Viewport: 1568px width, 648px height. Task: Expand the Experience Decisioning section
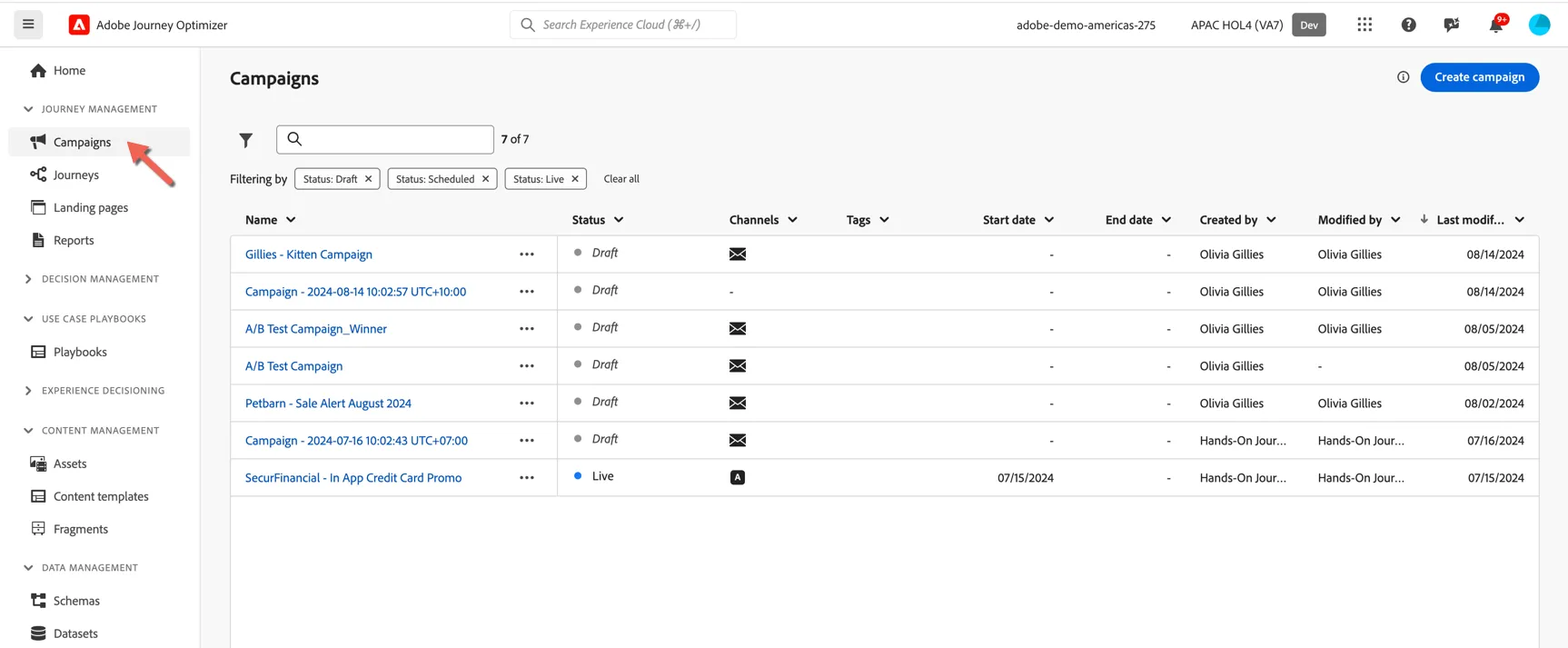[x=28, y=391]
